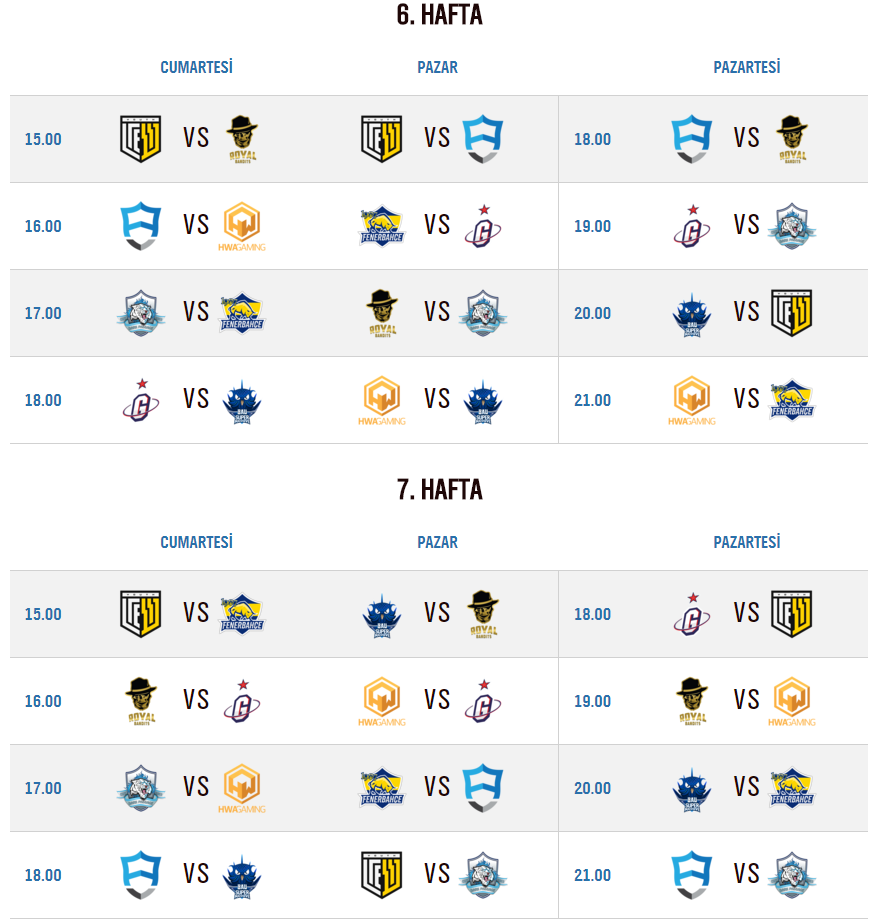Click the Galakticos star logo in Week 6 Sunday second match

point(483,226)
